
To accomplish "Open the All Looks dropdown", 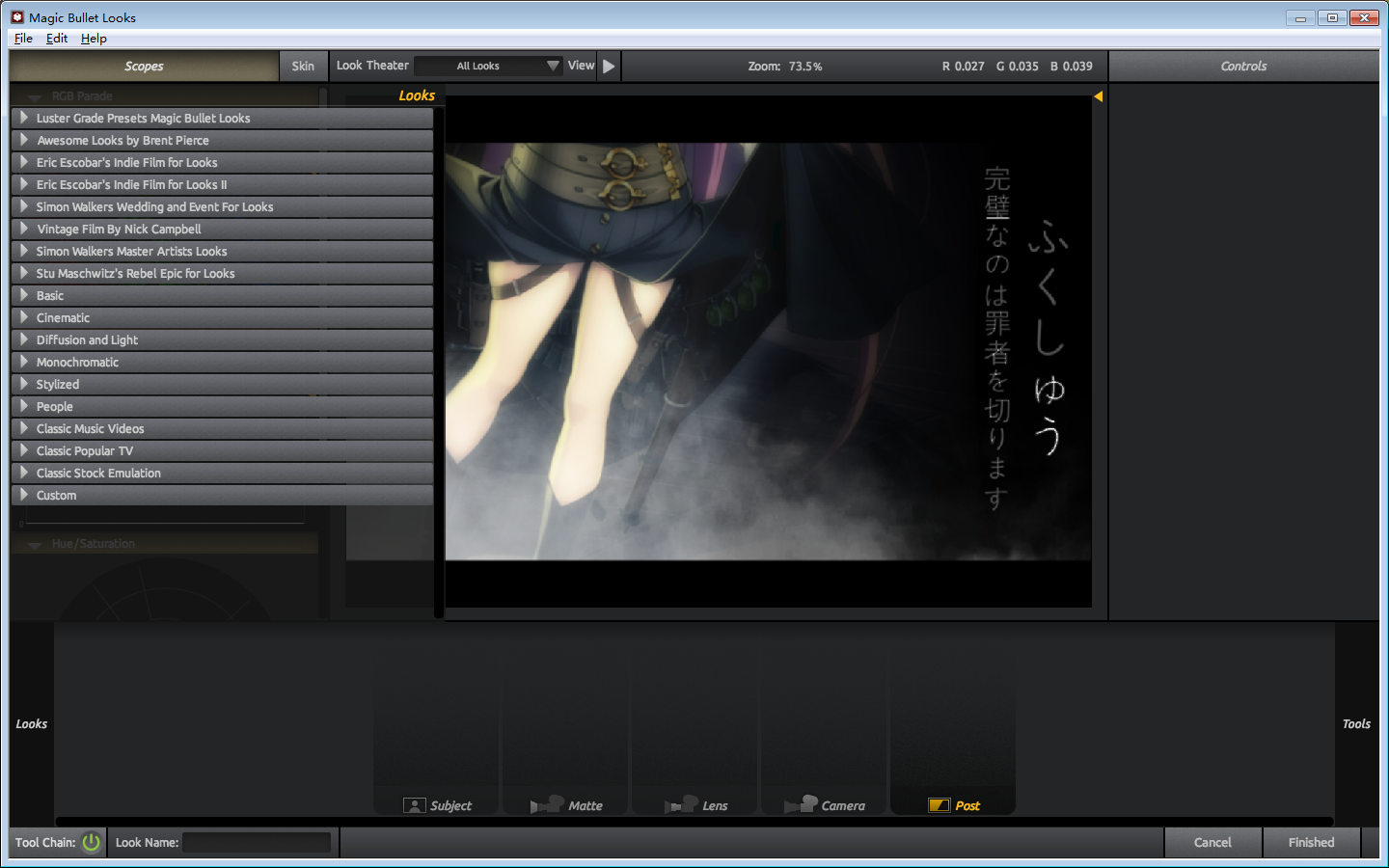I will click(x=489, y=66).
